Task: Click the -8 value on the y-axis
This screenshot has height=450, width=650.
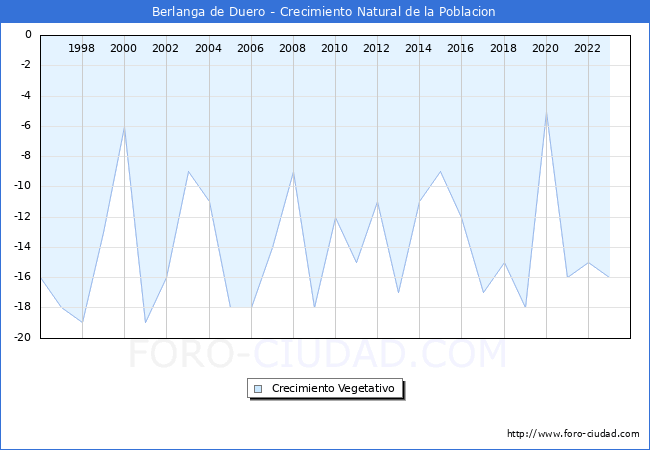Action: tap(26, 156)
